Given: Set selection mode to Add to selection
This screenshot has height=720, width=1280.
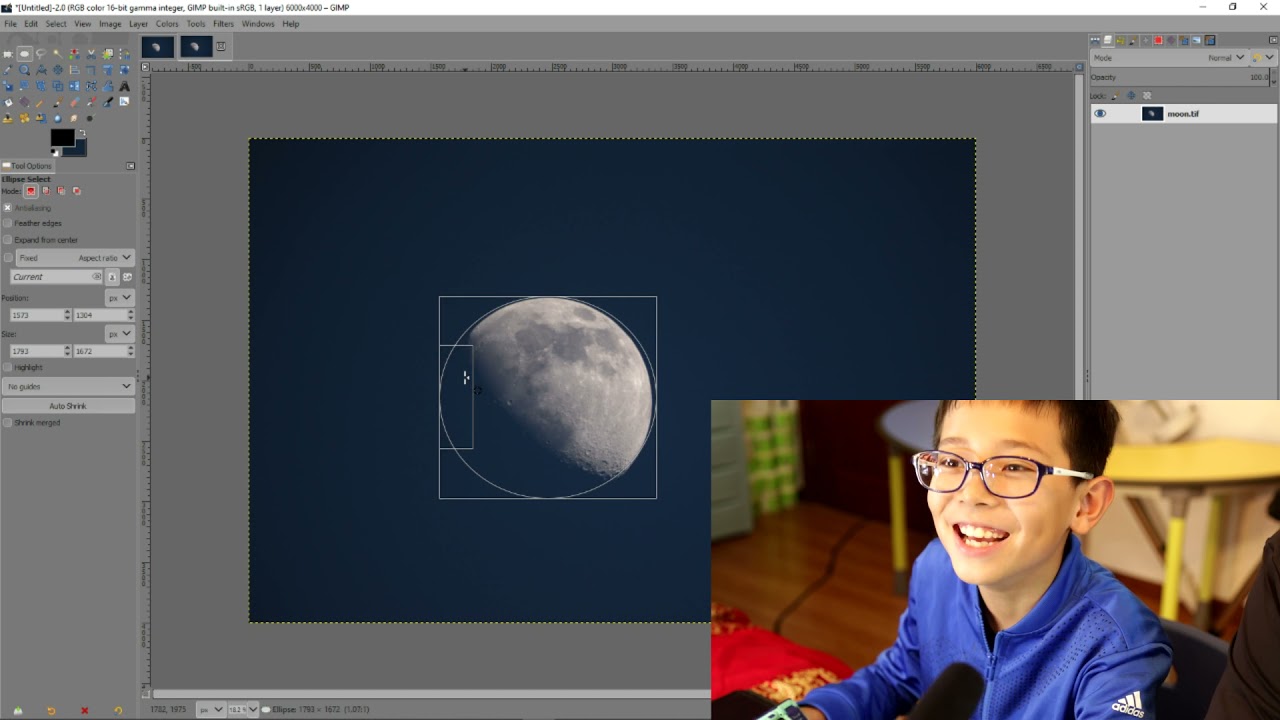Looking at the screenshot, I should [x=46, y=190].
